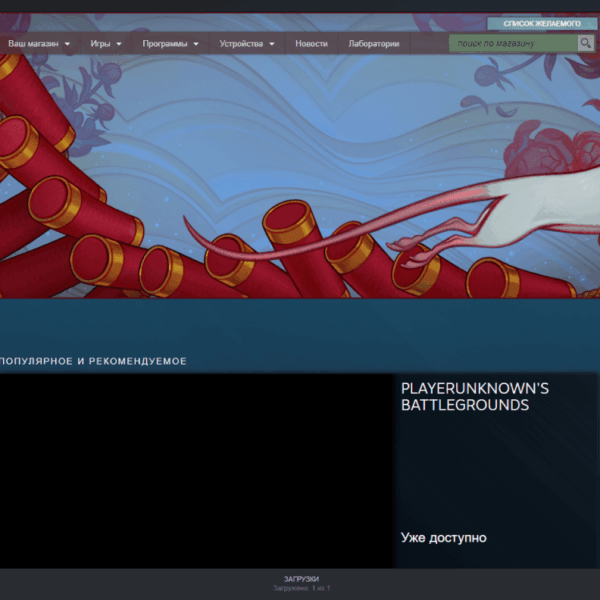Expand the Игры dropdown arrow
The width and height of the screenshot is (600, 600).
(119, 44)
